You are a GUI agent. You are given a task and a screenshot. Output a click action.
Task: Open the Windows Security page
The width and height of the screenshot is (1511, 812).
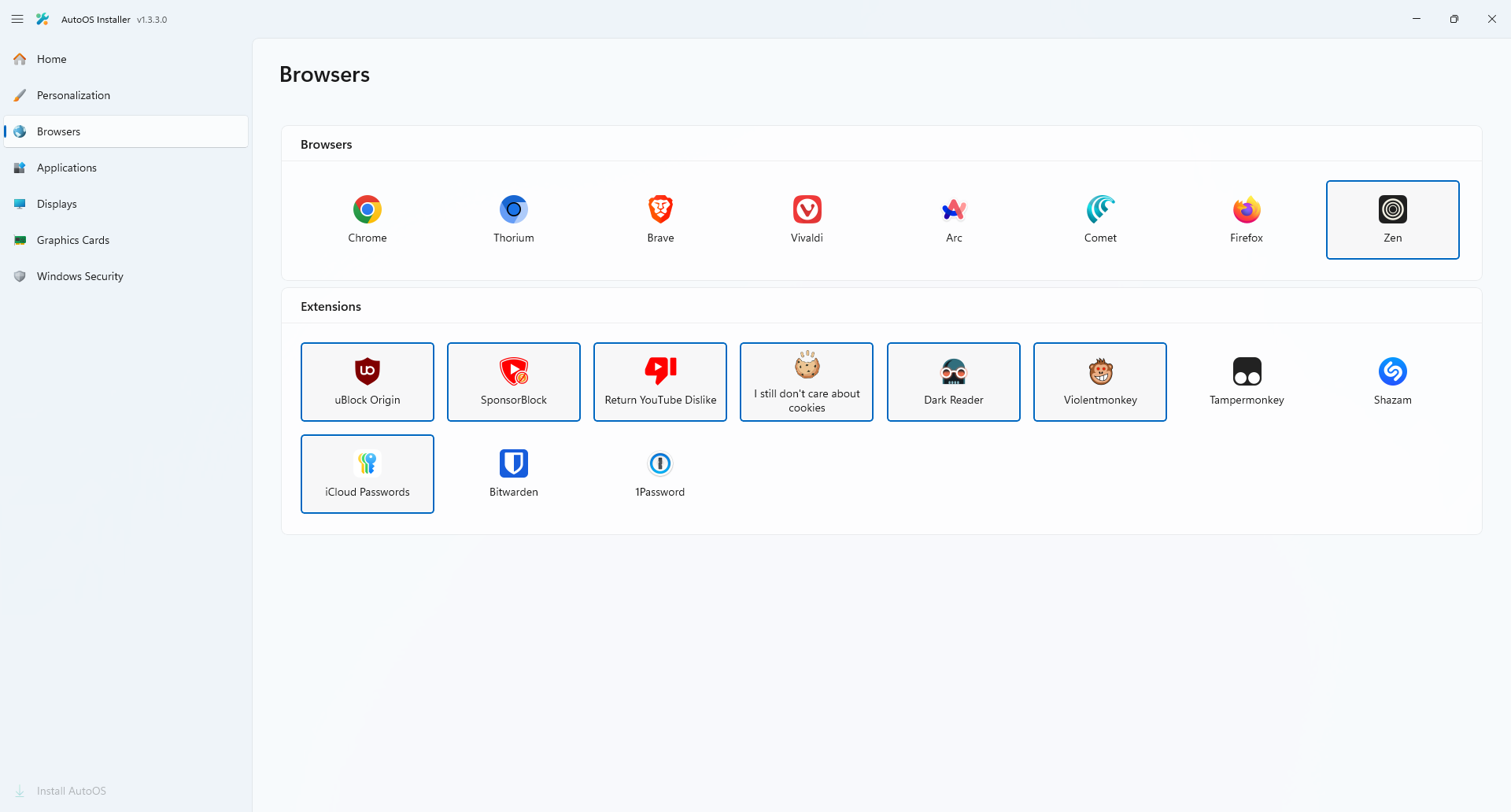[x=126, y=276]
